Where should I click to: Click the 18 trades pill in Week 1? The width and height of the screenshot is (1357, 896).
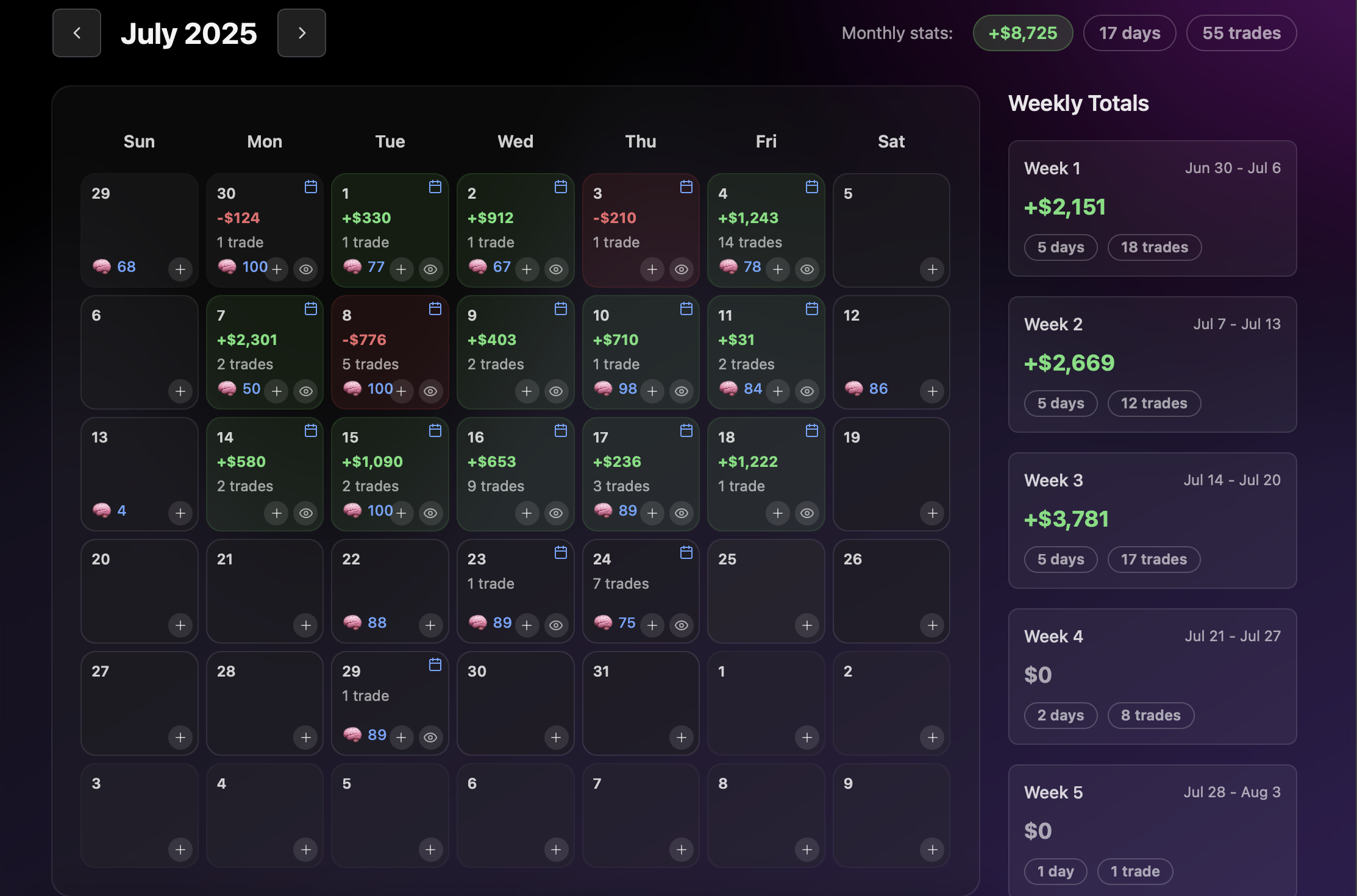point(1155,247)
